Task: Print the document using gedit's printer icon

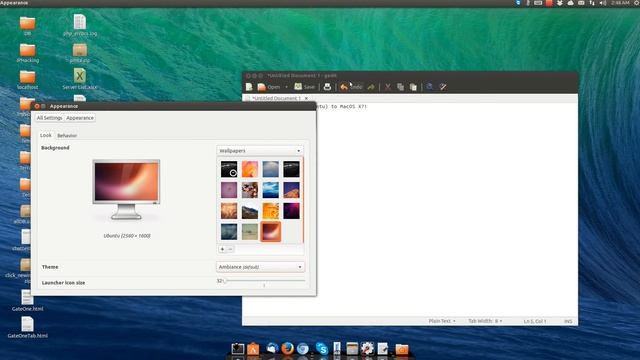Action: [x=327, y=87]
